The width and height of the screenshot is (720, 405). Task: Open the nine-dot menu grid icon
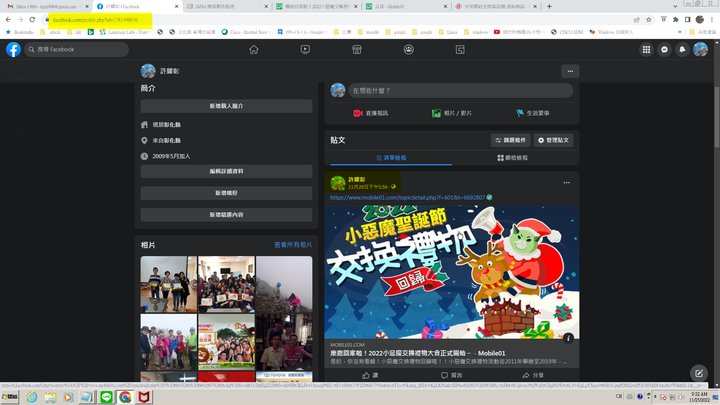tap(646, 50)
